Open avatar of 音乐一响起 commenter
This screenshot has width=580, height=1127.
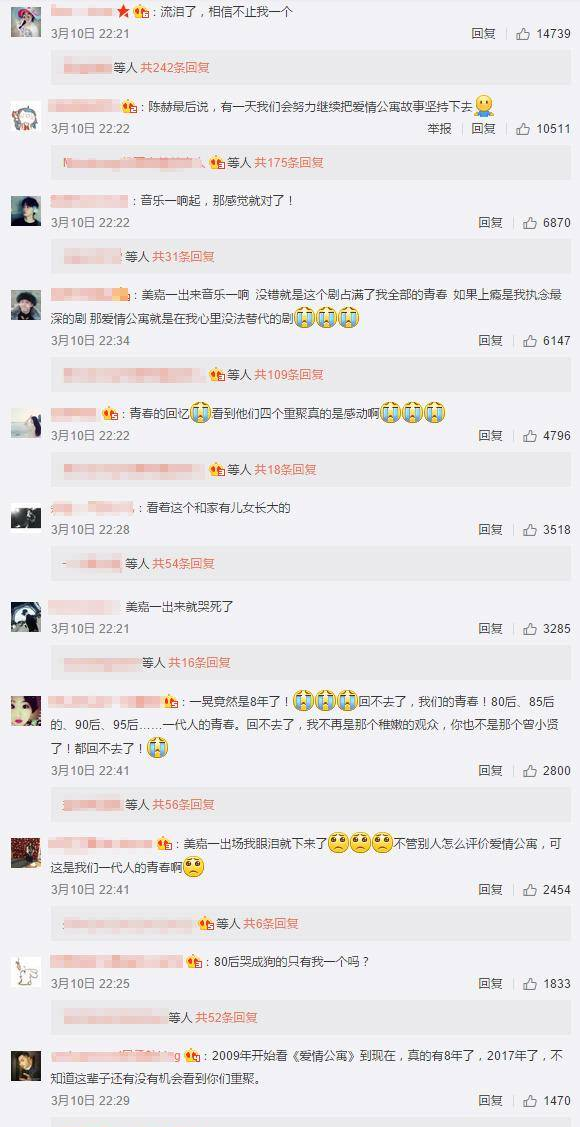[x=26, y=211]
